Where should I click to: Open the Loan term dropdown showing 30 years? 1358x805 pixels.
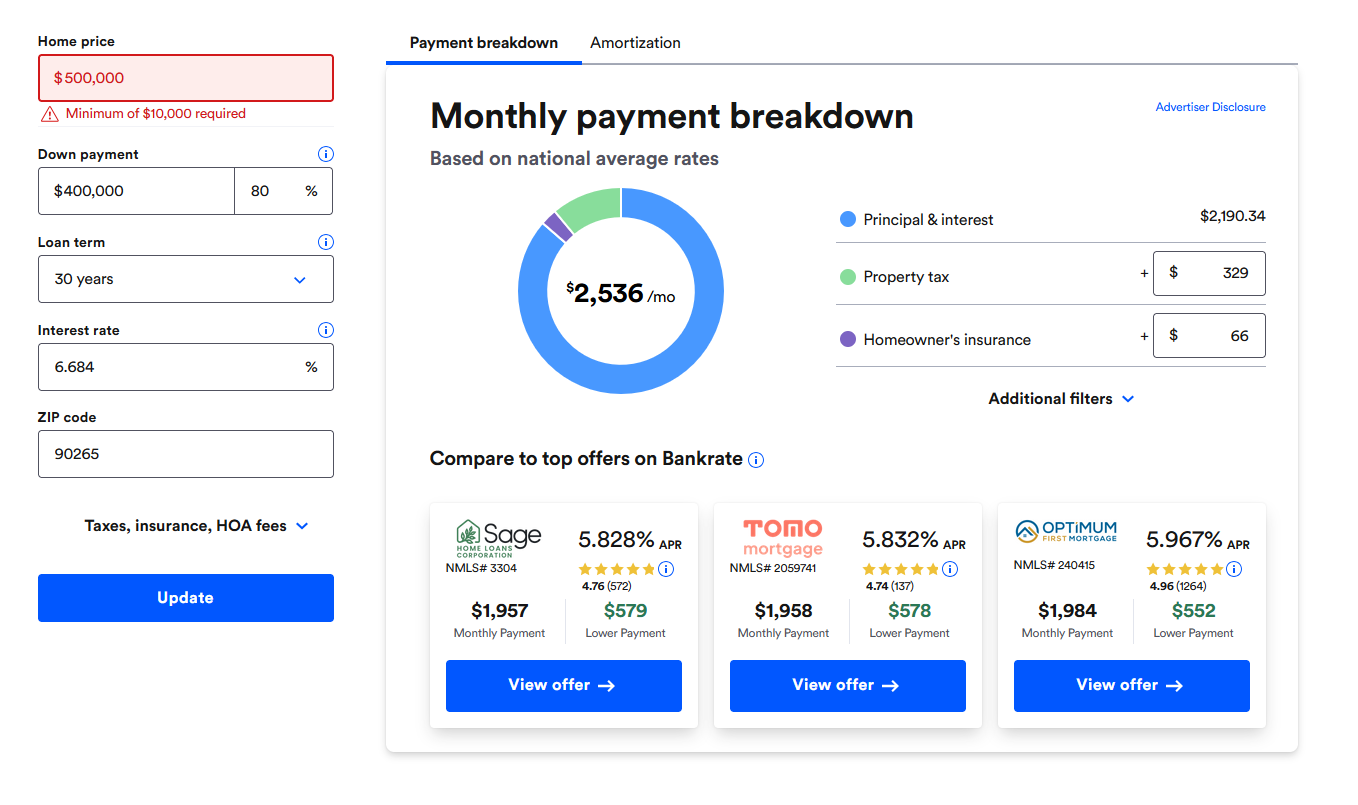pos(186,279)
